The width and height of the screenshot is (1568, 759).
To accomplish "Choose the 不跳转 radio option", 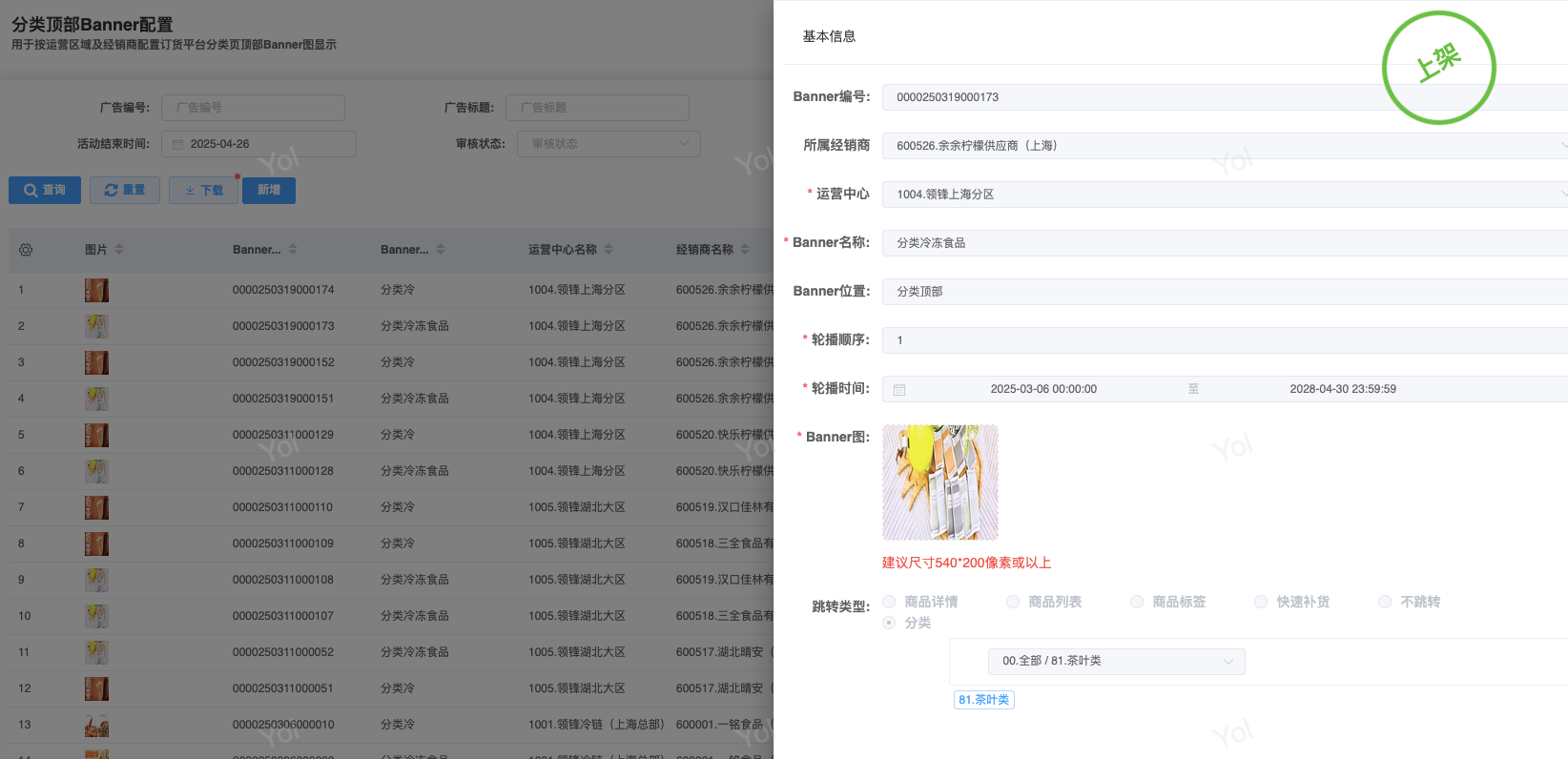I will 1385,602.
